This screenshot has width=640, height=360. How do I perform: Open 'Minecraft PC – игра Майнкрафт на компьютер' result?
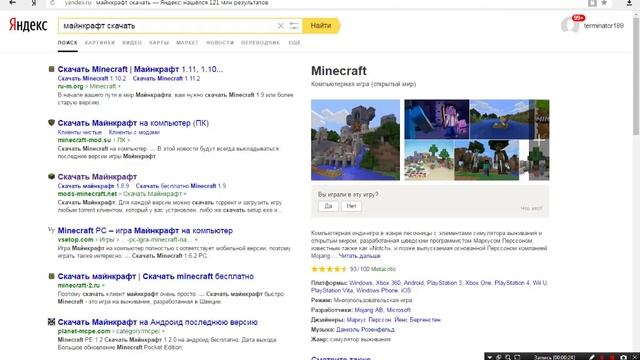[x=145, y=231]
